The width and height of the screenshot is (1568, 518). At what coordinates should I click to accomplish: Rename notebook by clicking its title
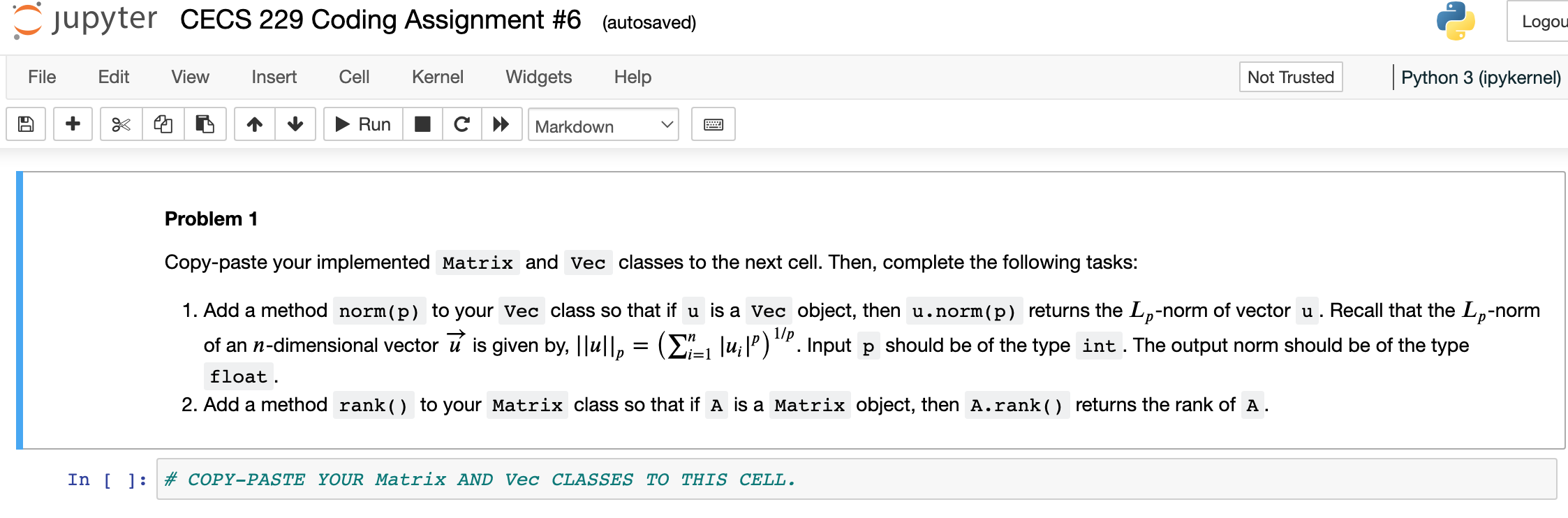pos(379,20)
